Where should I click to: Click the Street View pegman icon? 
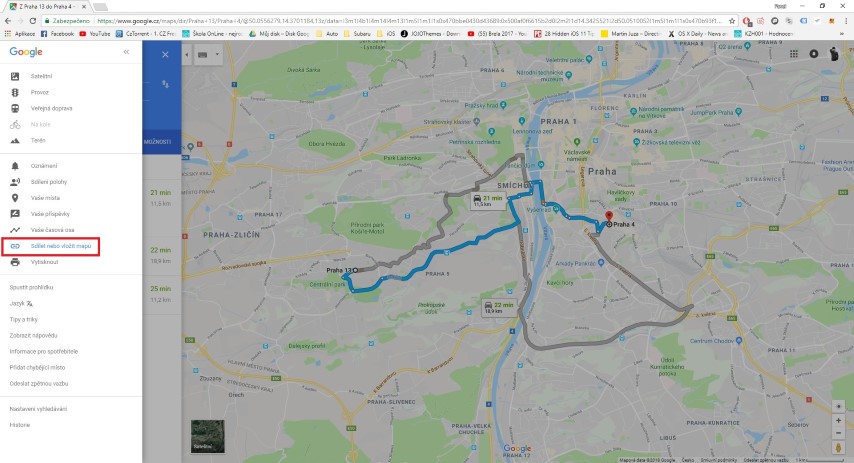click(x=838, y=448)
